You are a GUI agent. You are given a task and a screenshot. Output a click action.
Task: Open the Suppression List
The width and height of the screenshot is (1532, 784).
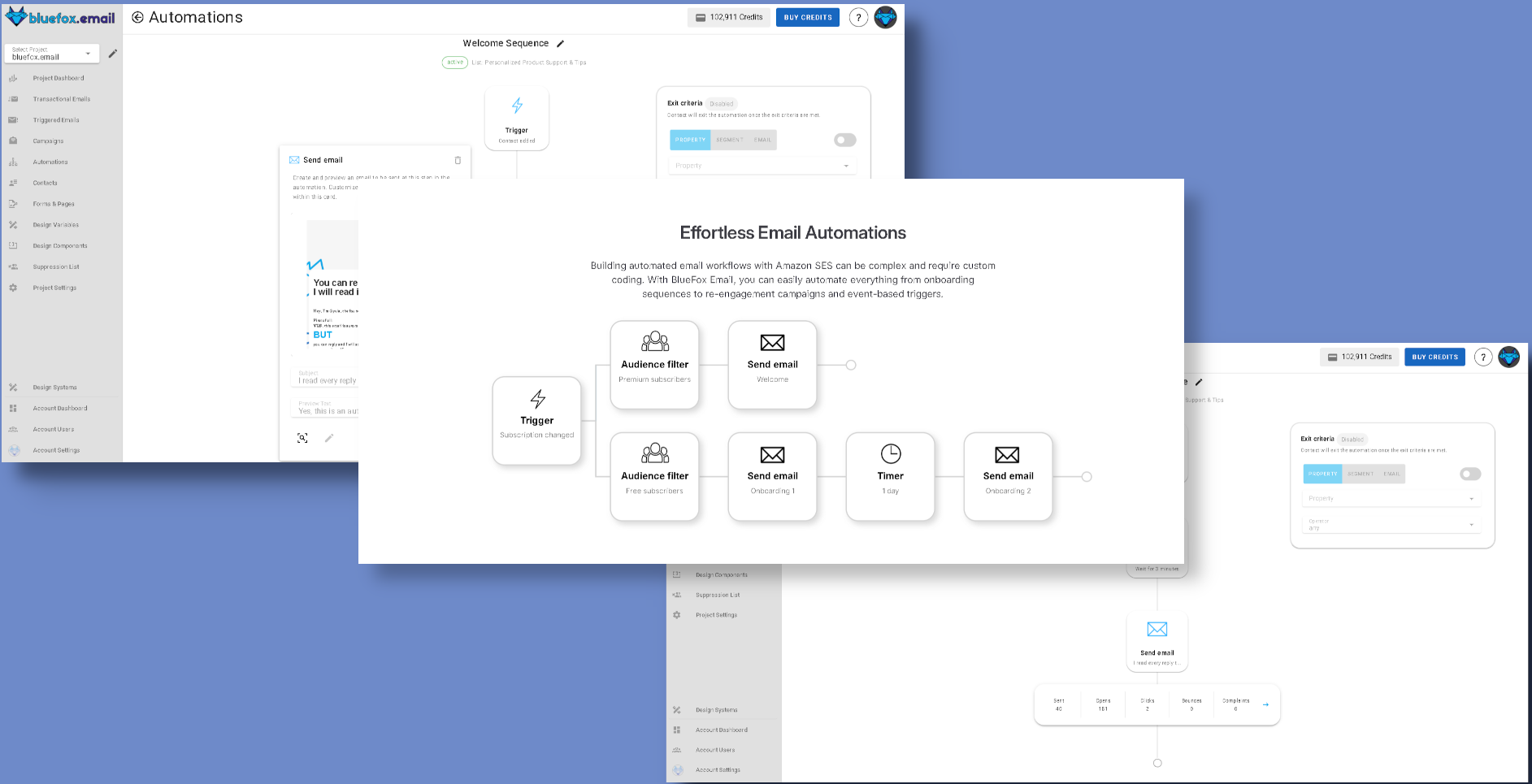55,266
